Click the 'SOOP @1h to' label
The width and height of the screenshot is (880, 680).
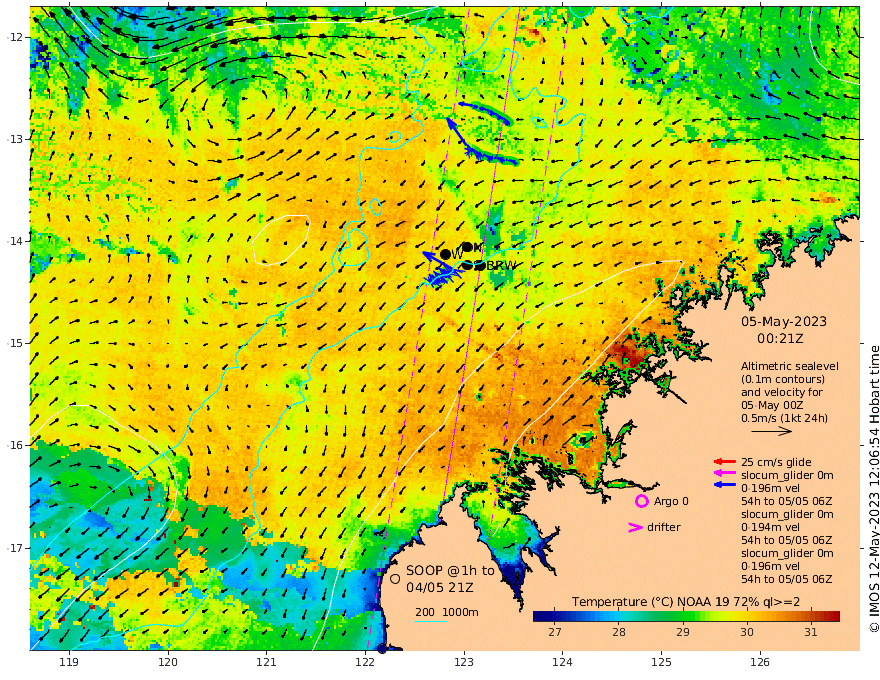point(450,571)
